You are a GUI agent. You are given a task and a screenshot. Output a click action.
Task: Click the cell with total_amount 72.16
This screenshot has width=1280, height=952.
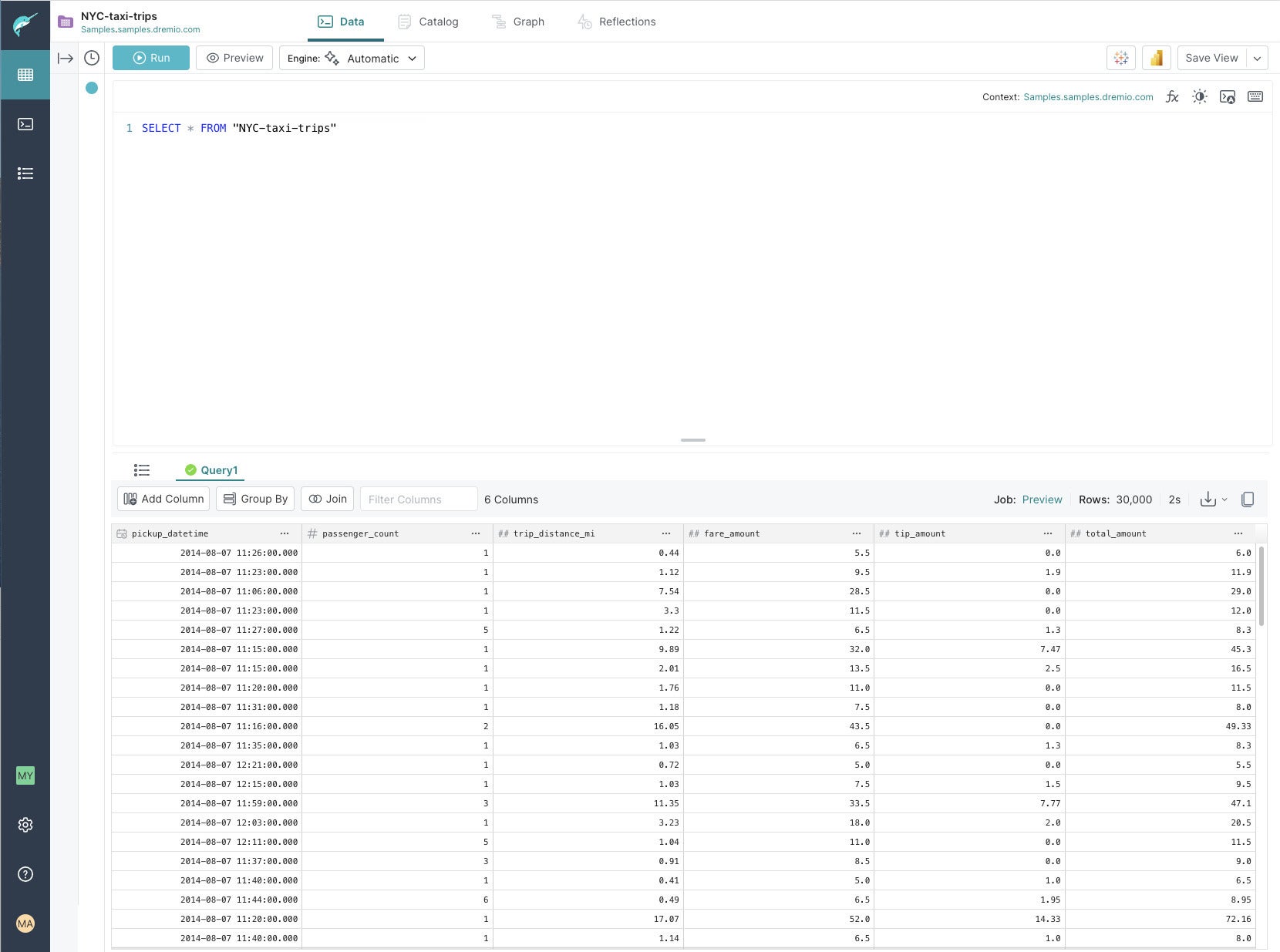(1160, 919)
